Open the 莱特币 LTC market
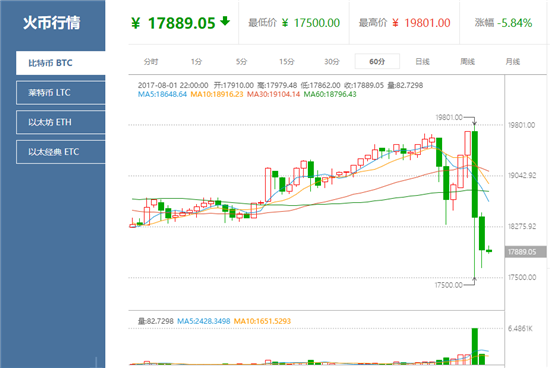Image resolution: width=550 pixels, height=368 pixels. click(61, 93)
